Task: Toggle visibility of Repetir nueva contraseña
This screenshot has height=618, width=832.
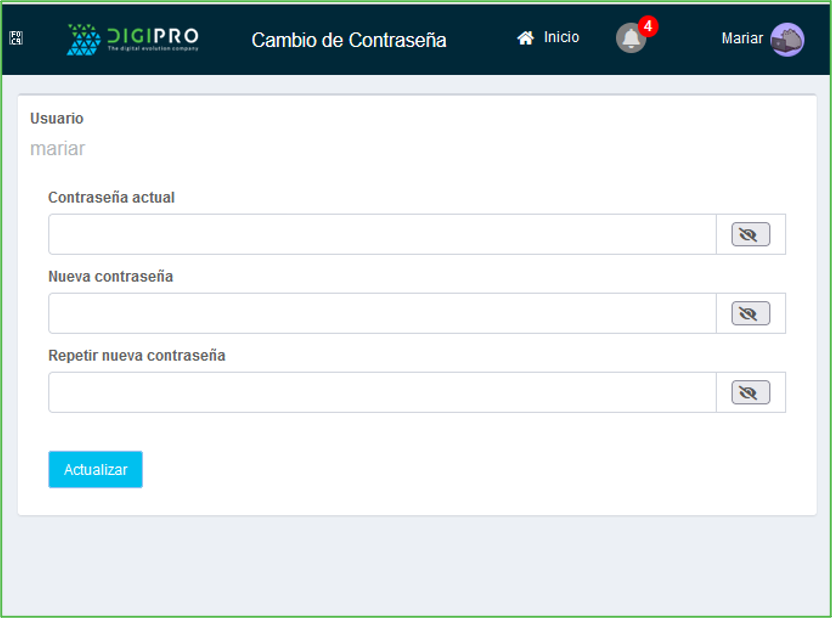Action: coord(750,393)
